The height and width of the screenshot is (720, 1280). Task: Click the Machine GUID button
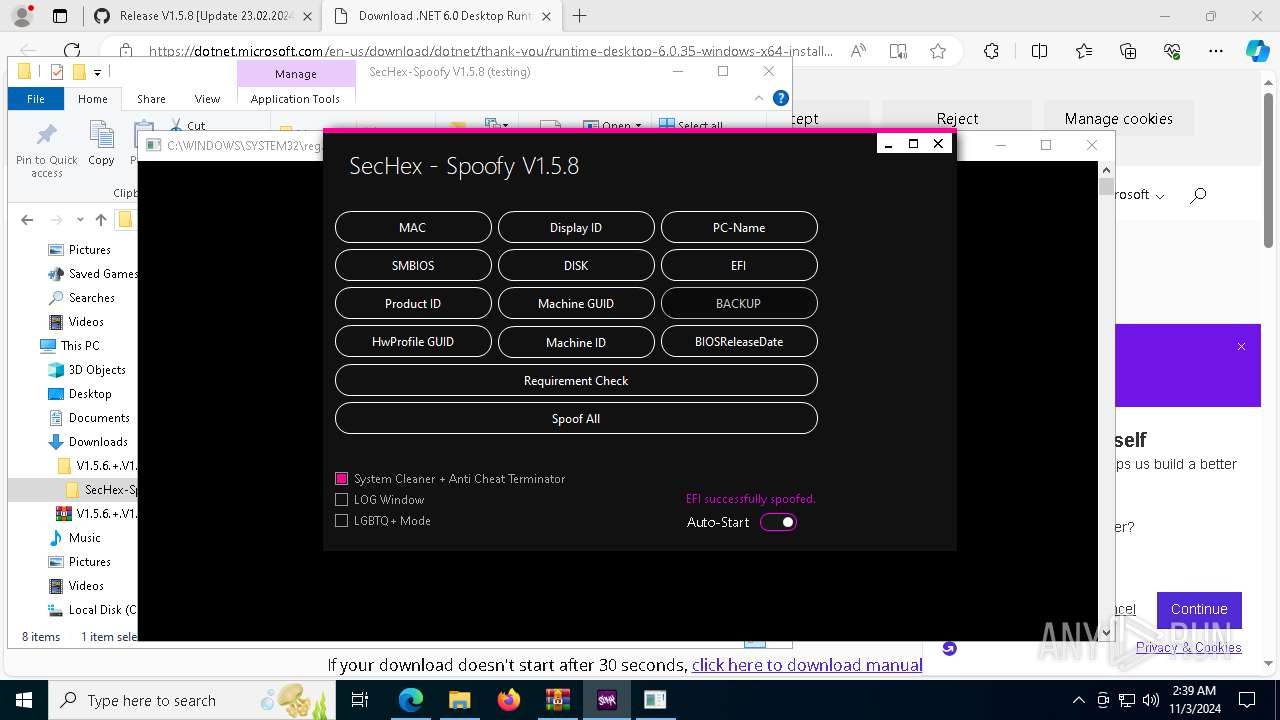point(576,303)
